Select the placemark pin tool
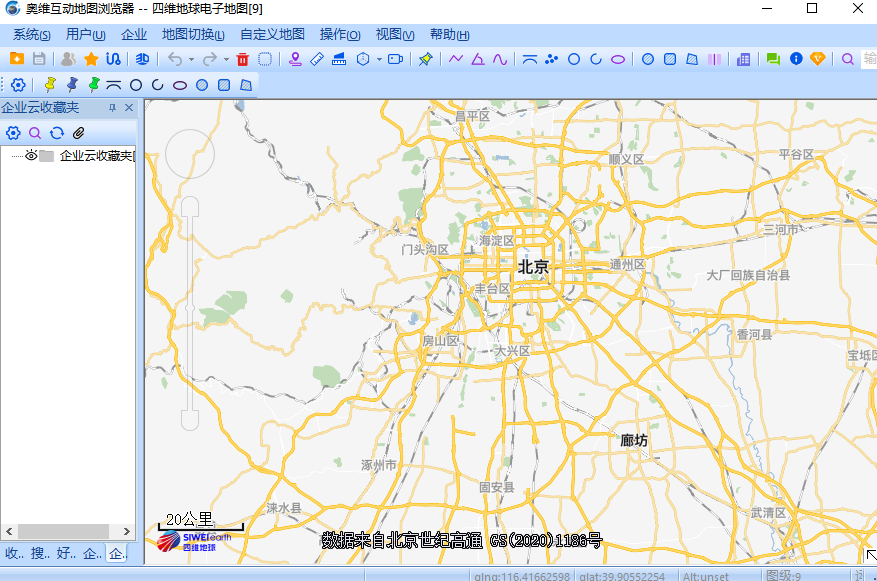 pyautogui.click(x=295, y=60)
